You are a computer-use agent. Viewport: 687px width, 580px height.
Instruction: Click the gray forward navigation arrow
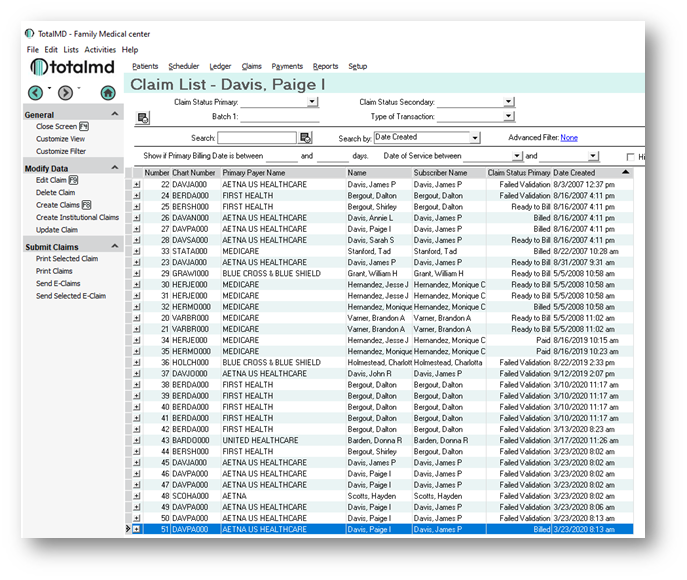66,93
